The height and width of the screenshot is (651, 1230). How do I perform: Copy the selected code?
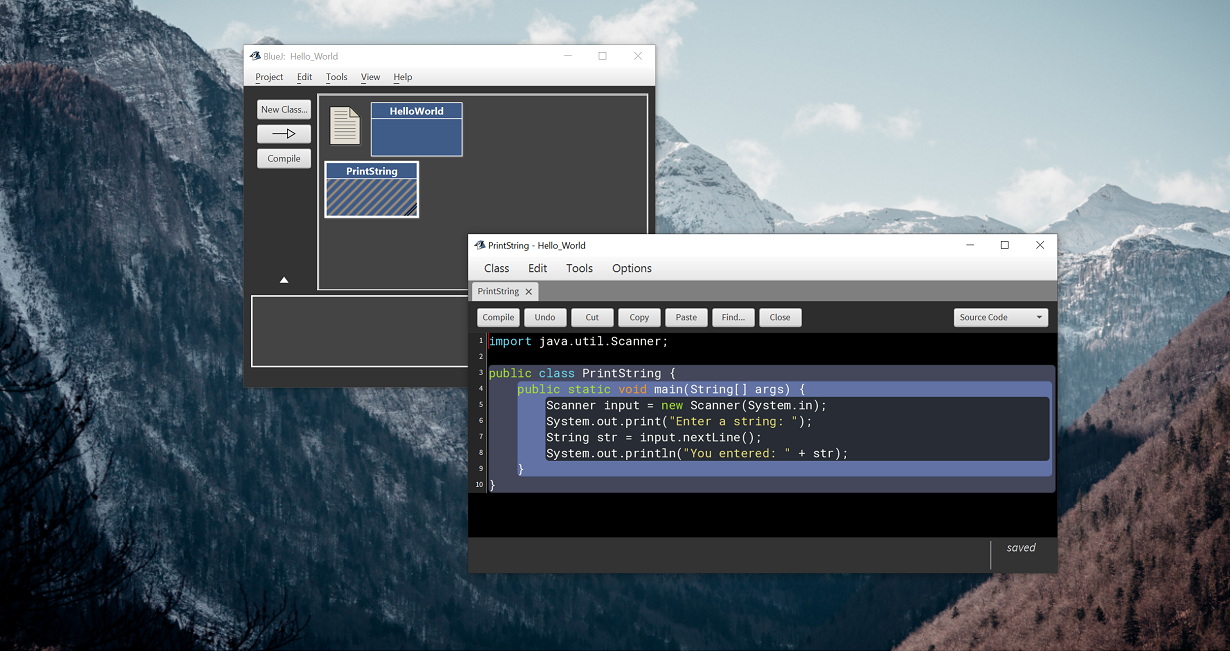point(638,317)
